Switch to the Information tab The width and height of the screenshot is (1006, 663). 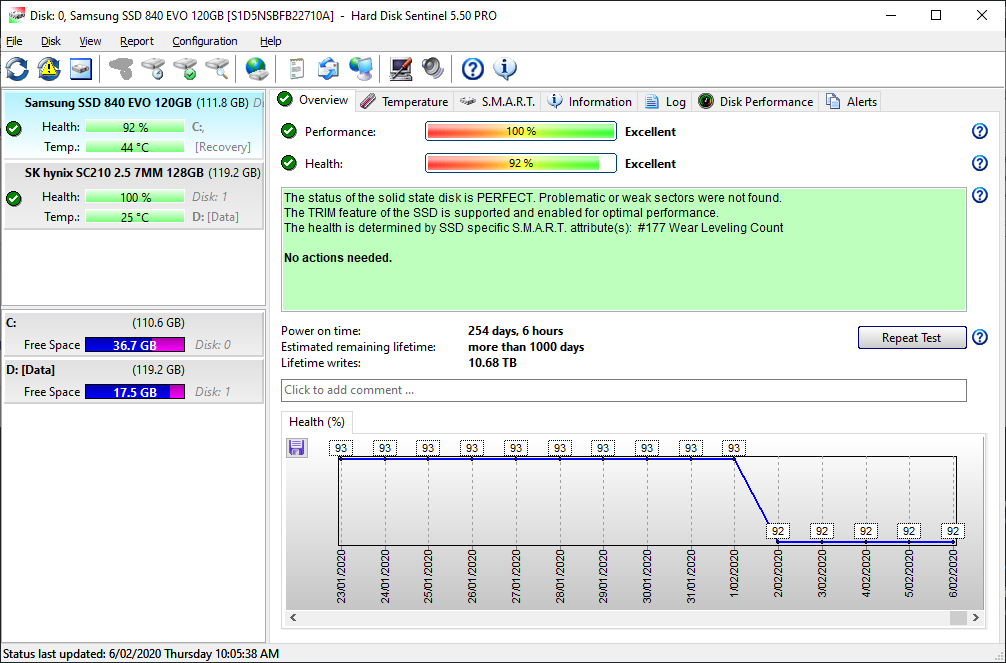point(590,101)
